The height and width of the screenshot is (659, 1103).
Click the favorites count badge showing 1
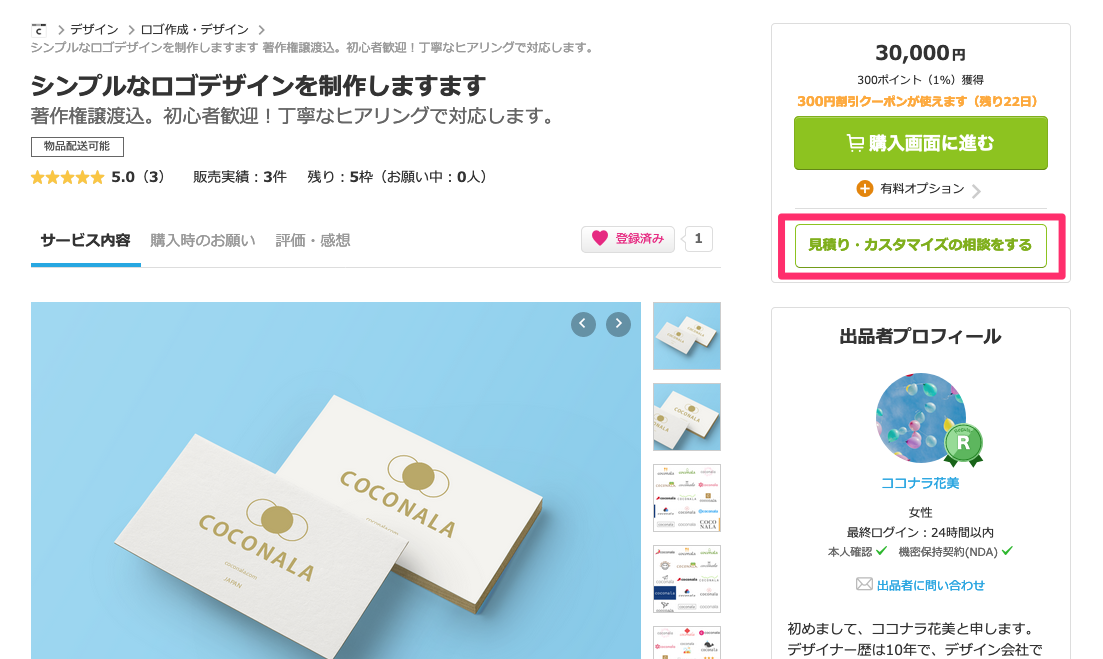click(698, 239)
